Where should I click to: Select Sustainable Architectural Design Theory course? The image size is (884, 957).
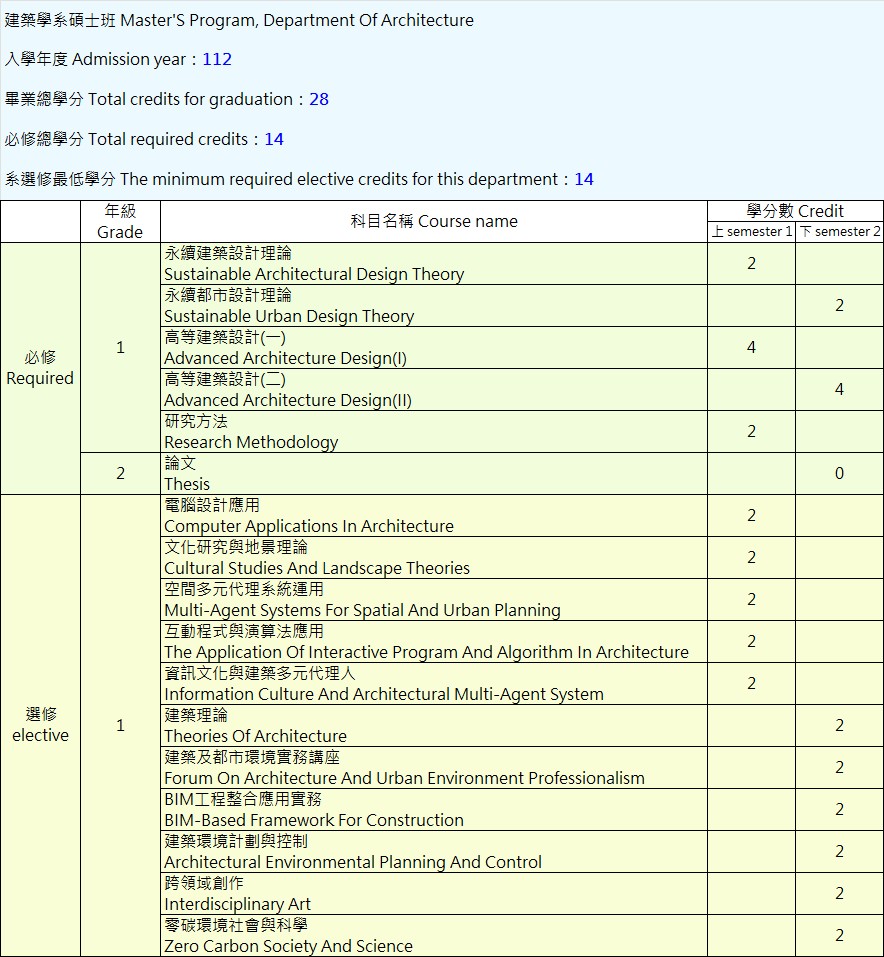434,264
